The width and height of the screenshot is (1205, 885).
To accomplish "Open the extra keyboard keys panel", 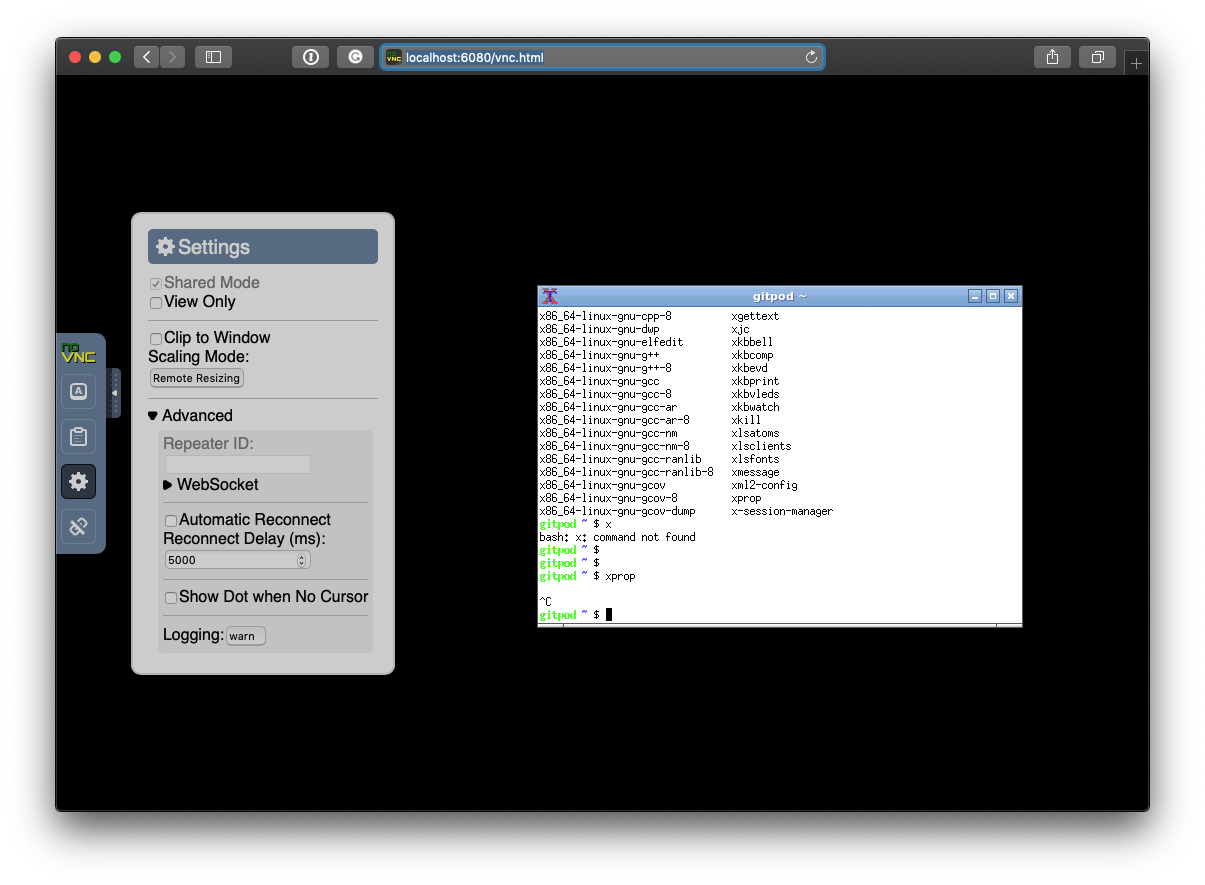I will [x=78, y=391].
